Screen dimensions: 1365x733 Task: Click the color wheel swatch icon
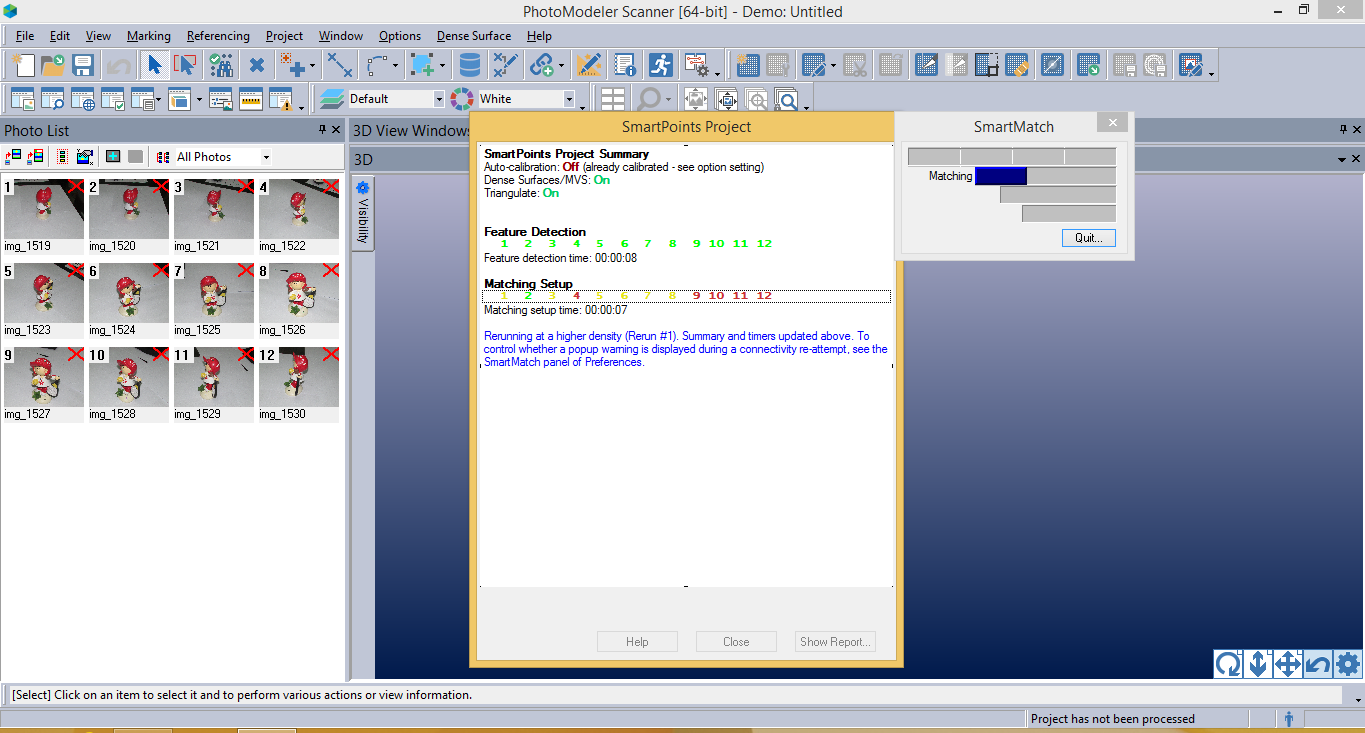pyautogui.click(x=461, y=99)
